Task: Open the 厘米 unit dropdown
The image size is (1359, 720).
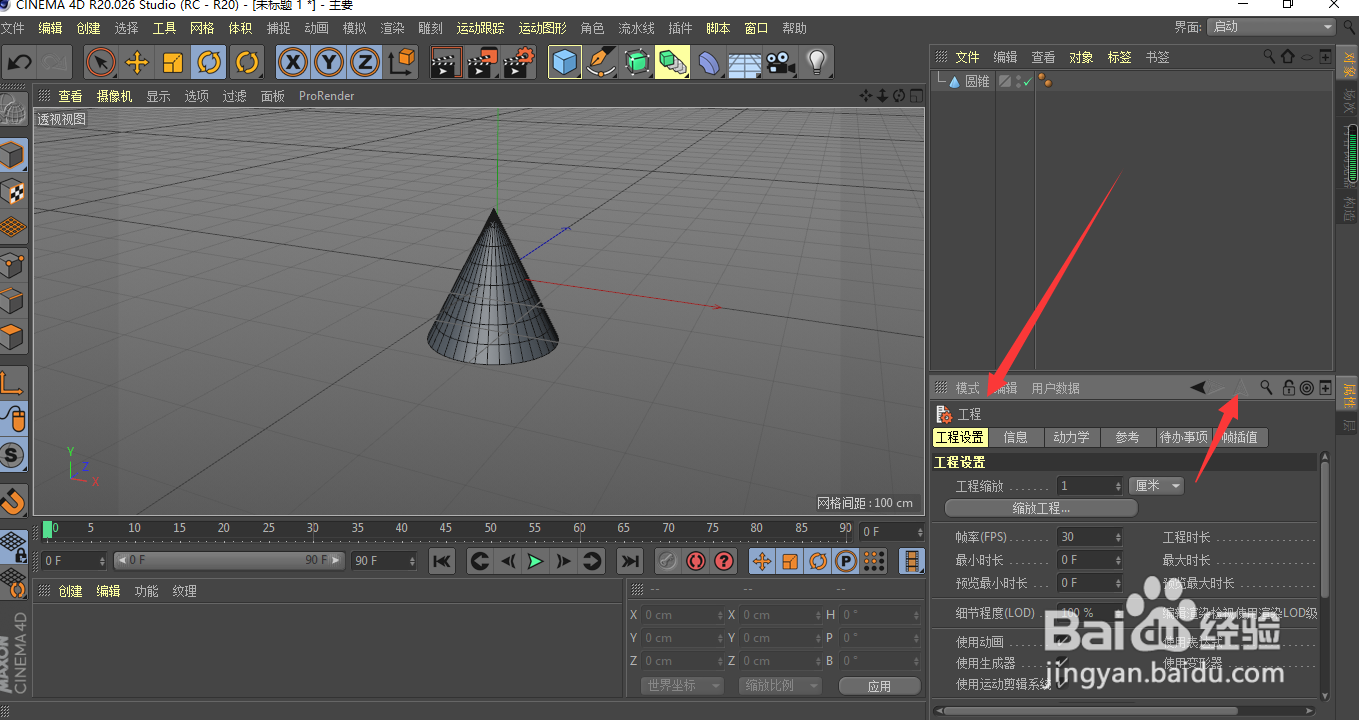Action: [x=1157, y=485]
